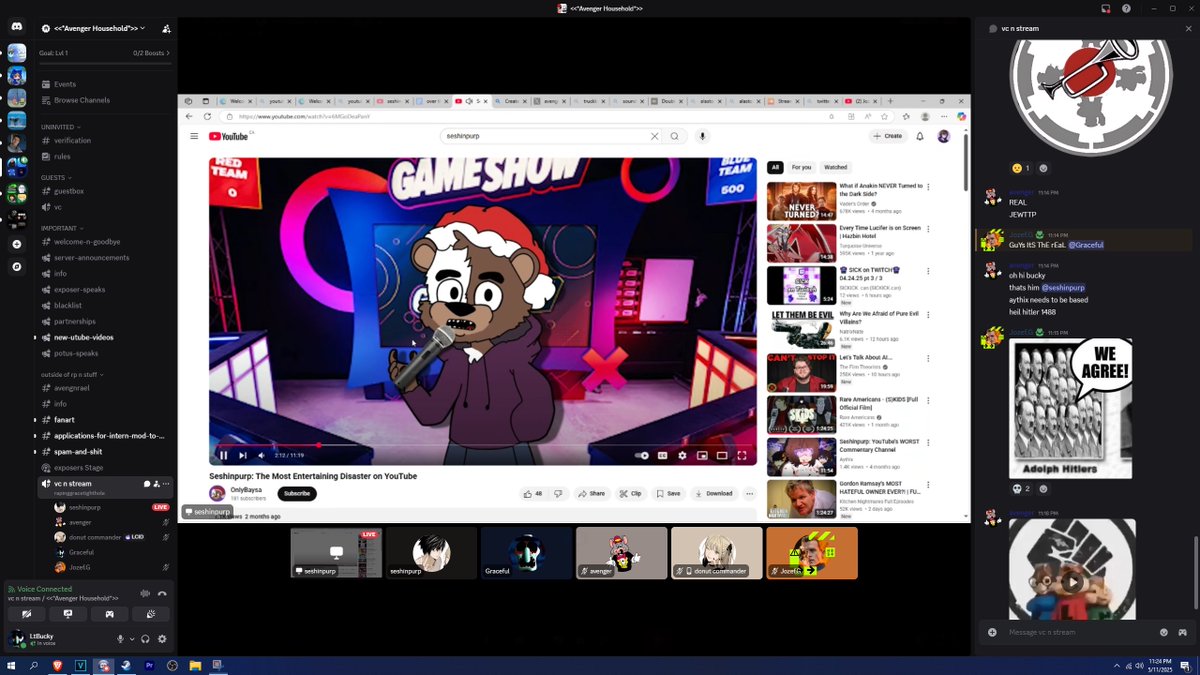
Task: Toggle closed captions in the player
Action: click(662, 455)
